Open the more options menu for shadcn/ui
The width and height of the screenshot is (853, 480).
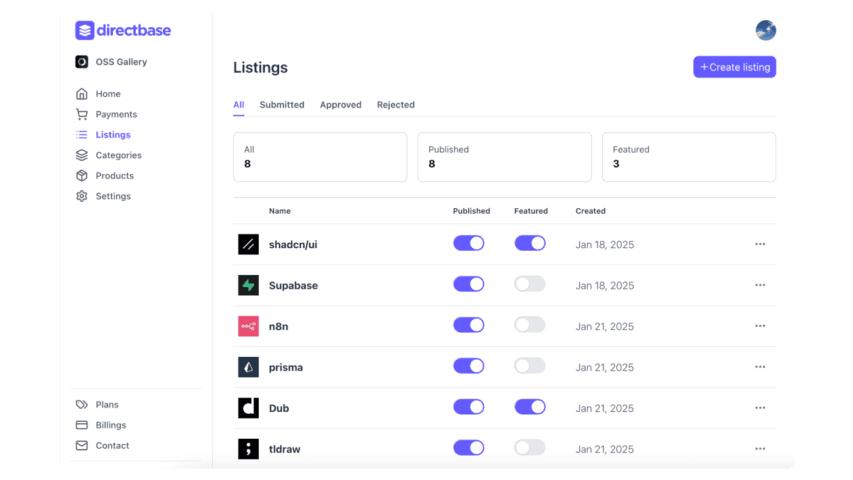pos(760,244)
